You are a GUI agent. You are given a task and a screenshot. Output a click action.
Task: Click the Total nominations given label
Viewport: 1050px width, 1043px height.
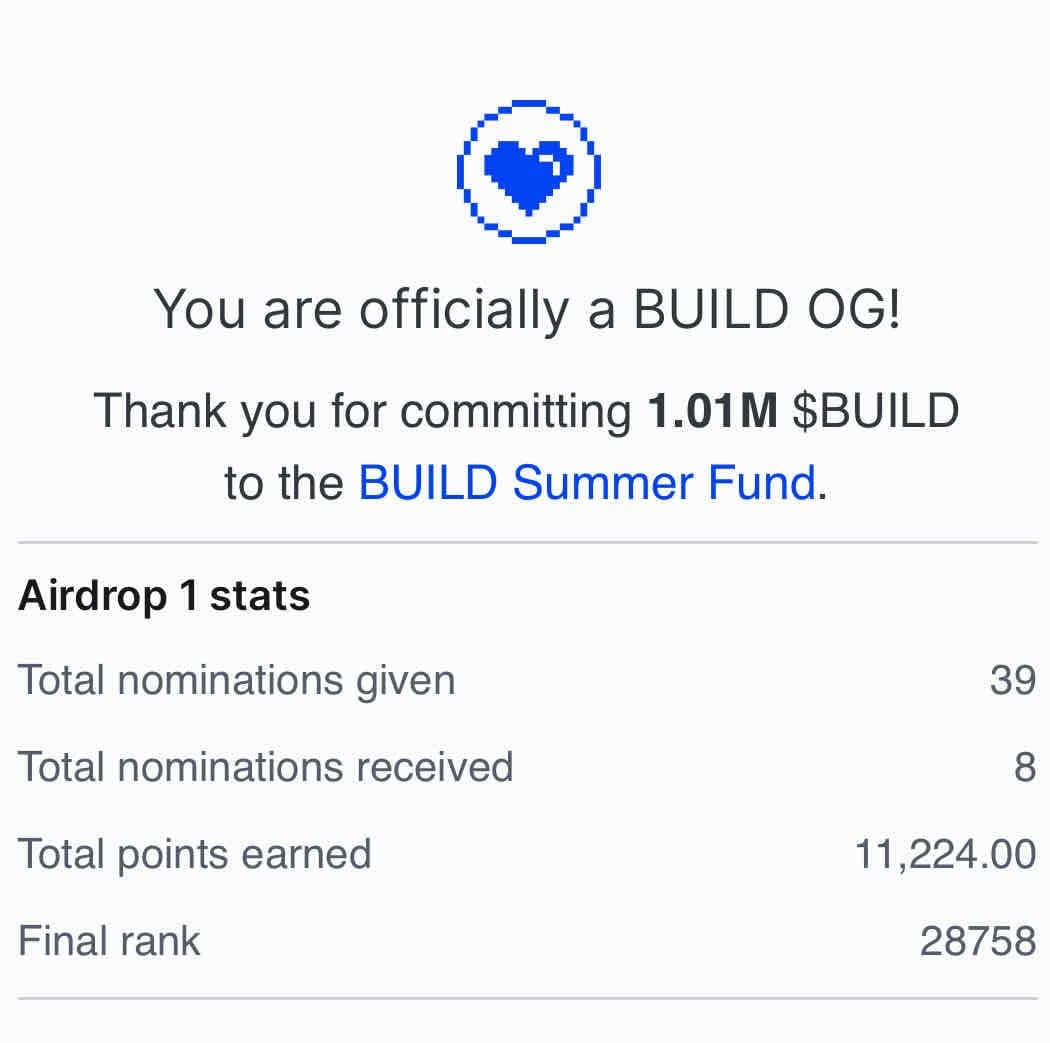(x=237, y=681)
